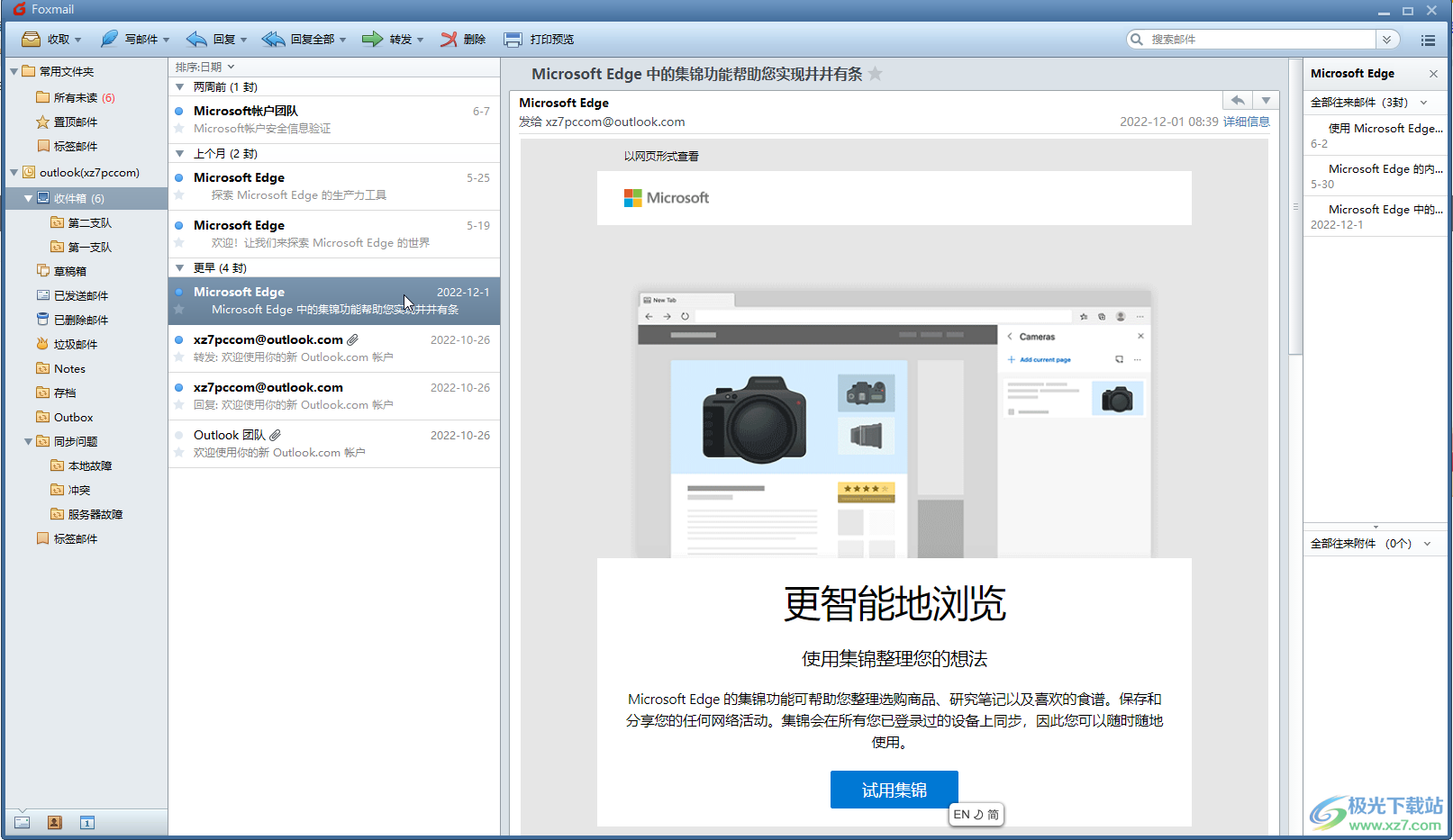Click the 转发 forward arrow icon
This screenshot has height=840, width=1453.
point(372,39)
